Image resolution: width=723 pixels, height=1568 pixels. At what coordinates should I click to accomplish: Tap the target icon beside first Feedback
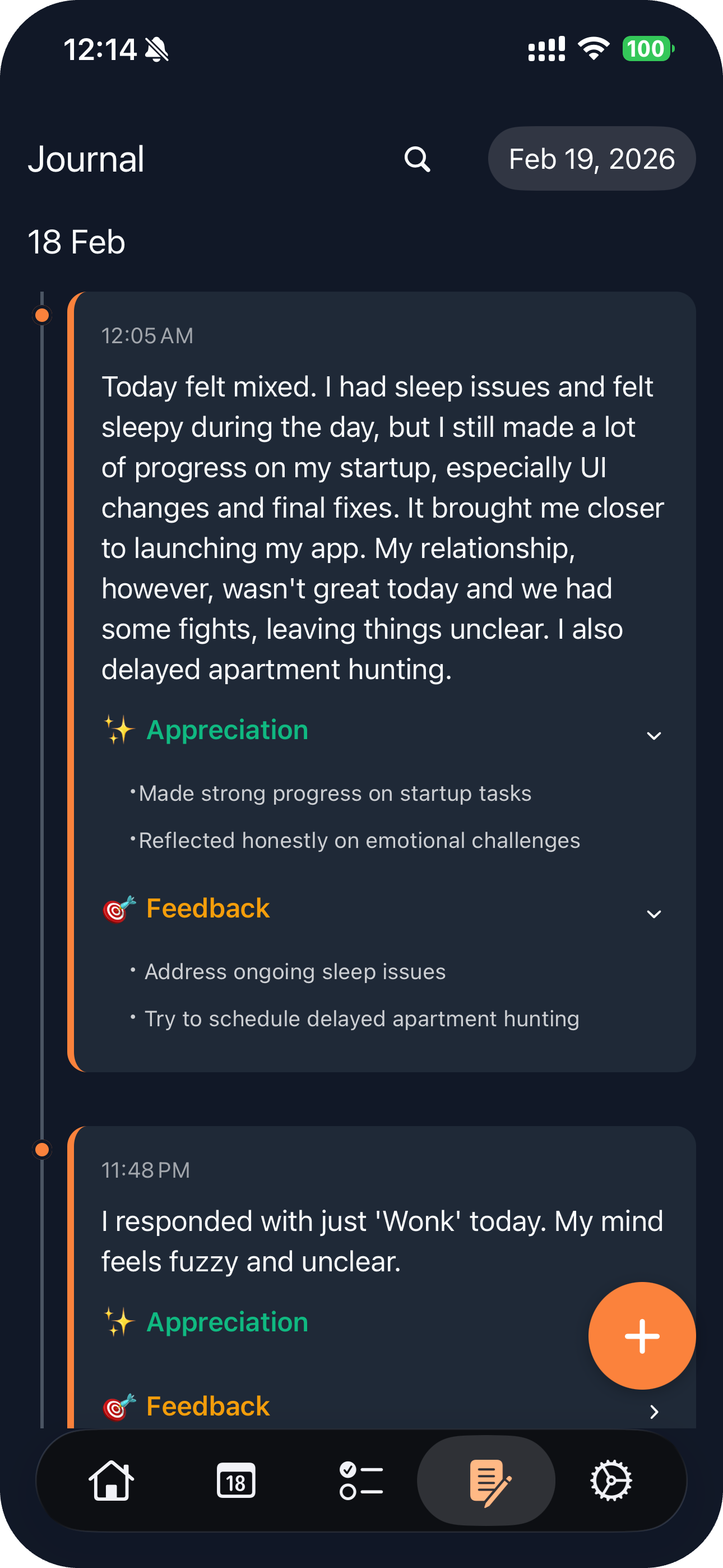(119, 909)
